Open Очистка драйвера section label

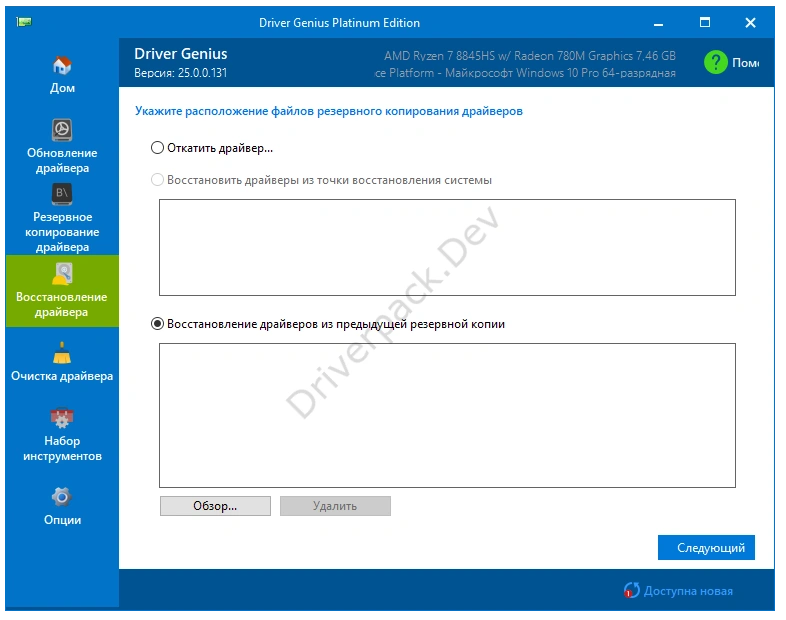click(x=62, y=376)
